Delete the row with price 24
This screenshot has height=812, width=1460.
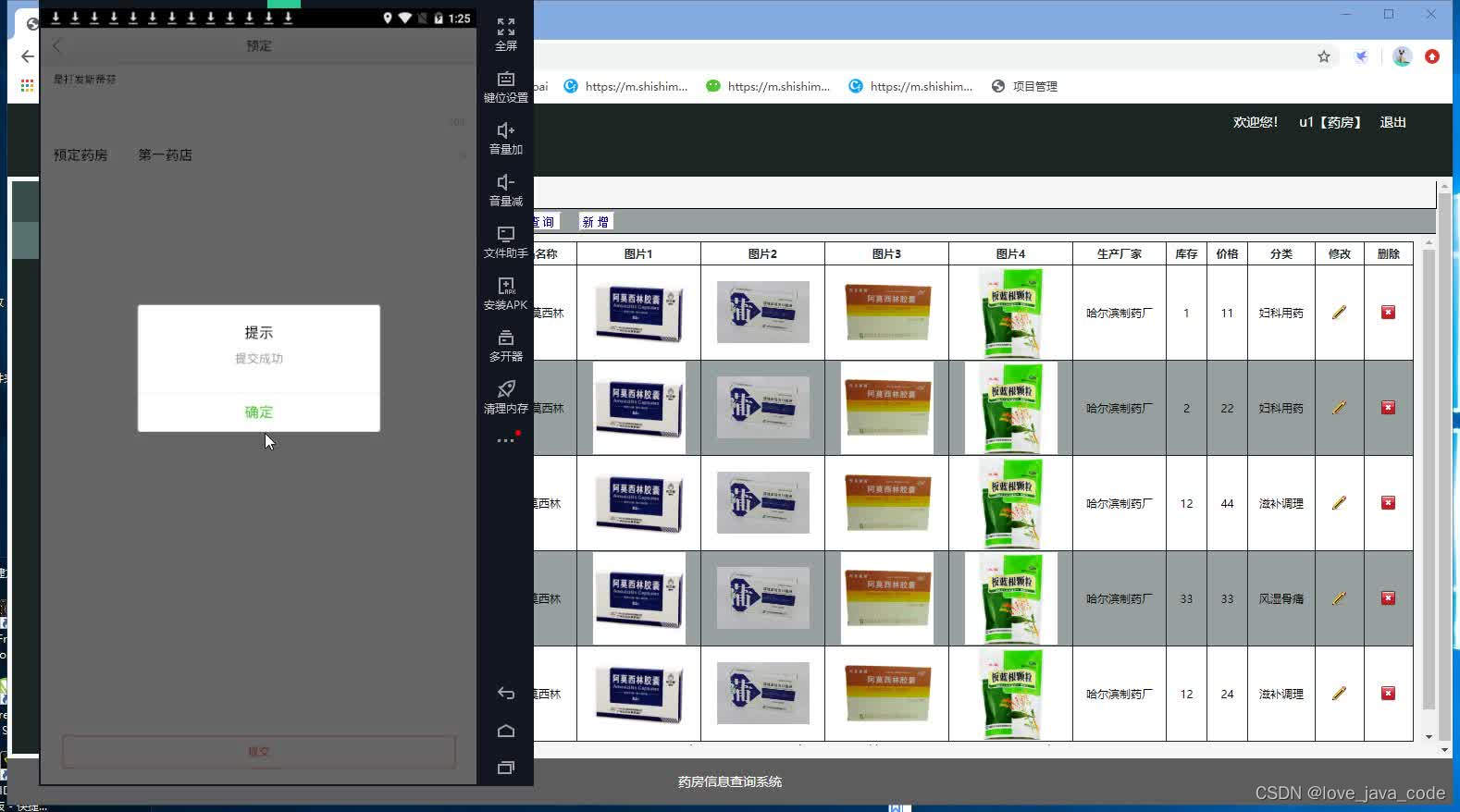coord(1388,694)
